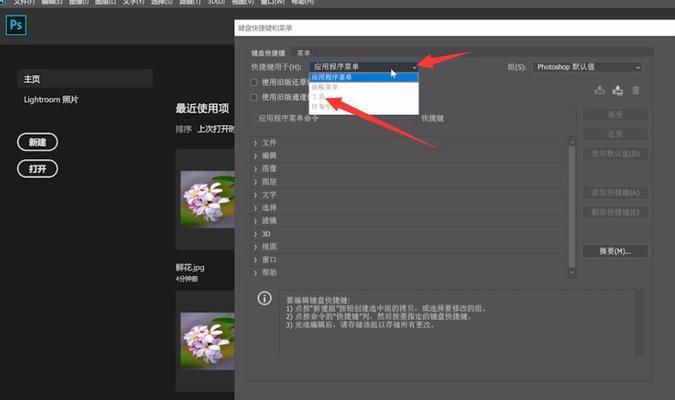
Task: Open the flower thumbnail below 鲜花.jpg
Action: pos(207,341)
